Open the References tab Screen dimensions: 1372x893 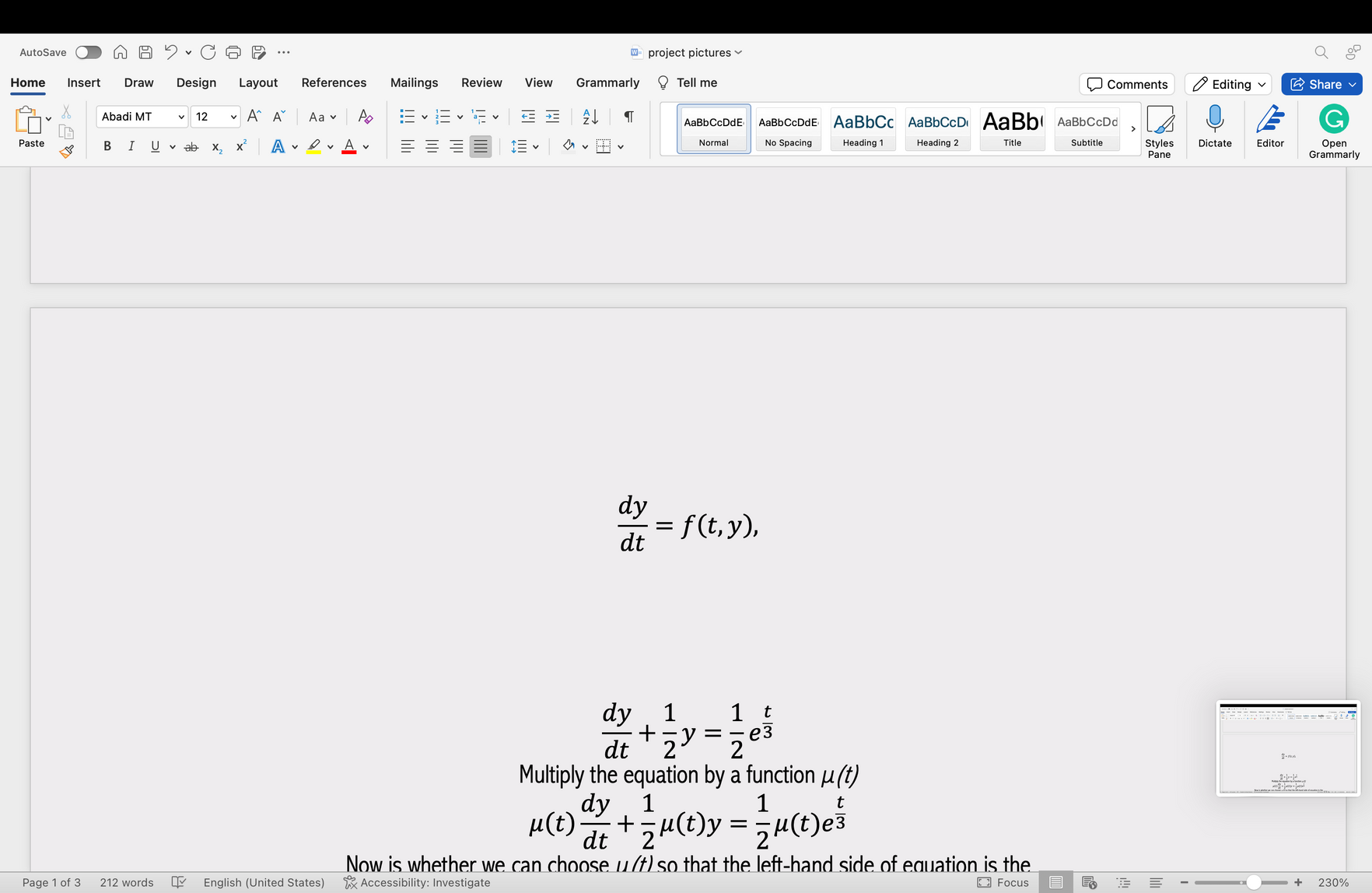click(x=334, y=82)
